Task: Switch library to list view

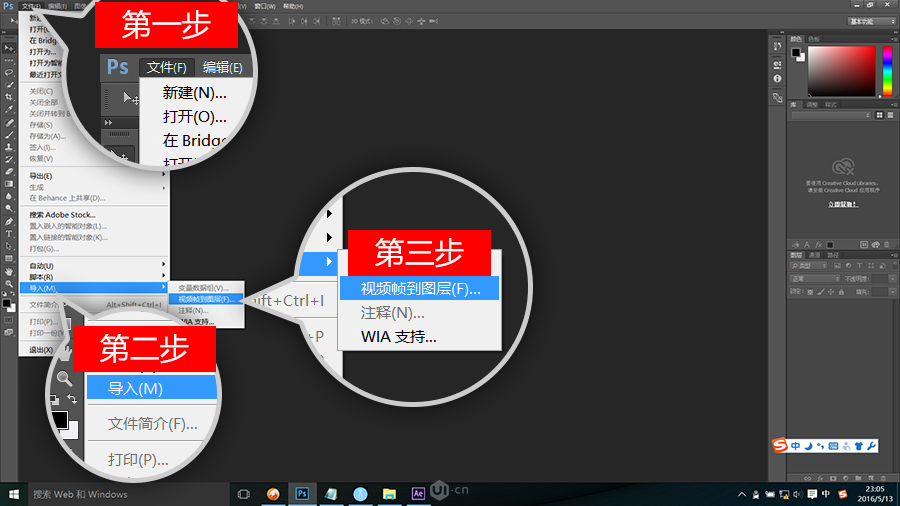Action: [890, 115]
